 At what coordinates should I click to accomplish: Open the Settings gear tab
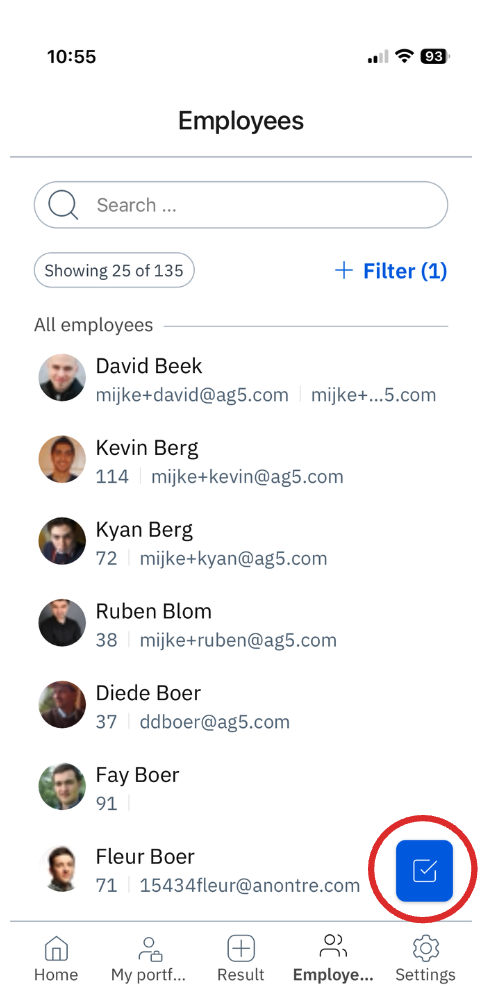click(426, 958)
